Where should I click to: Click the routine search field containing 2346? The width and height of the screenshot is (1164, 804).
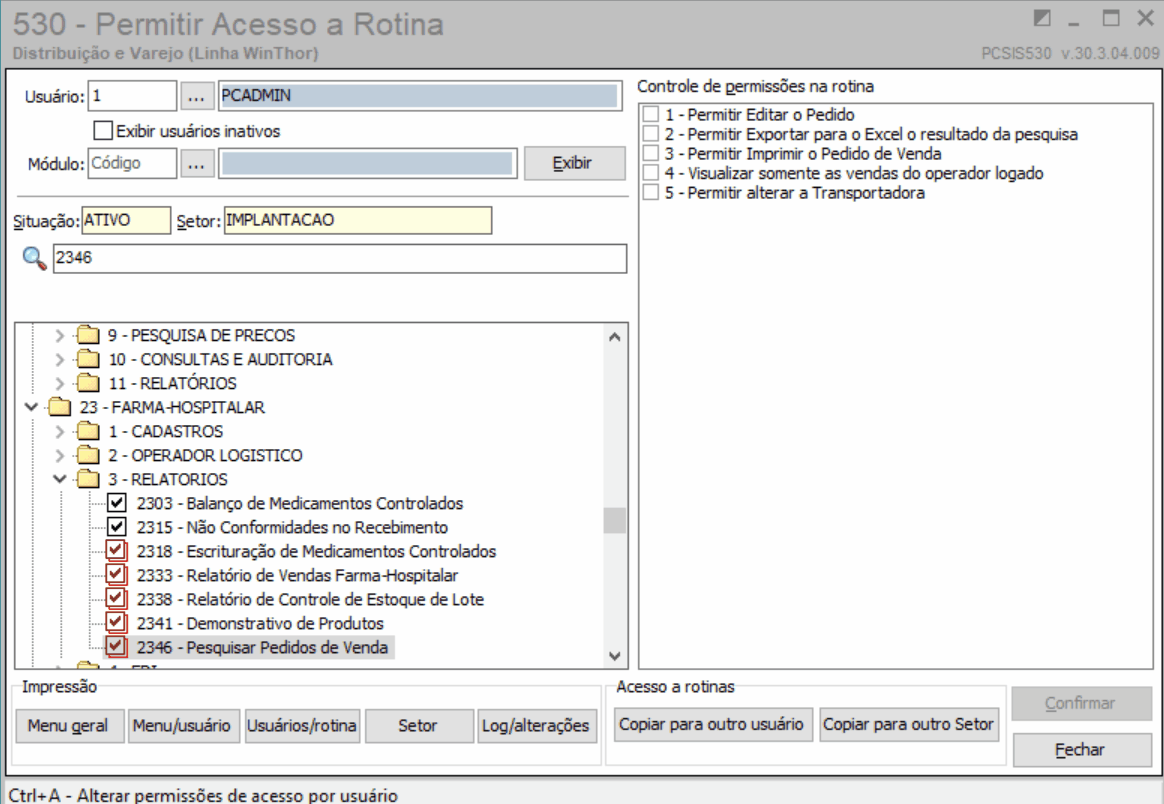(x=340, y=258)
